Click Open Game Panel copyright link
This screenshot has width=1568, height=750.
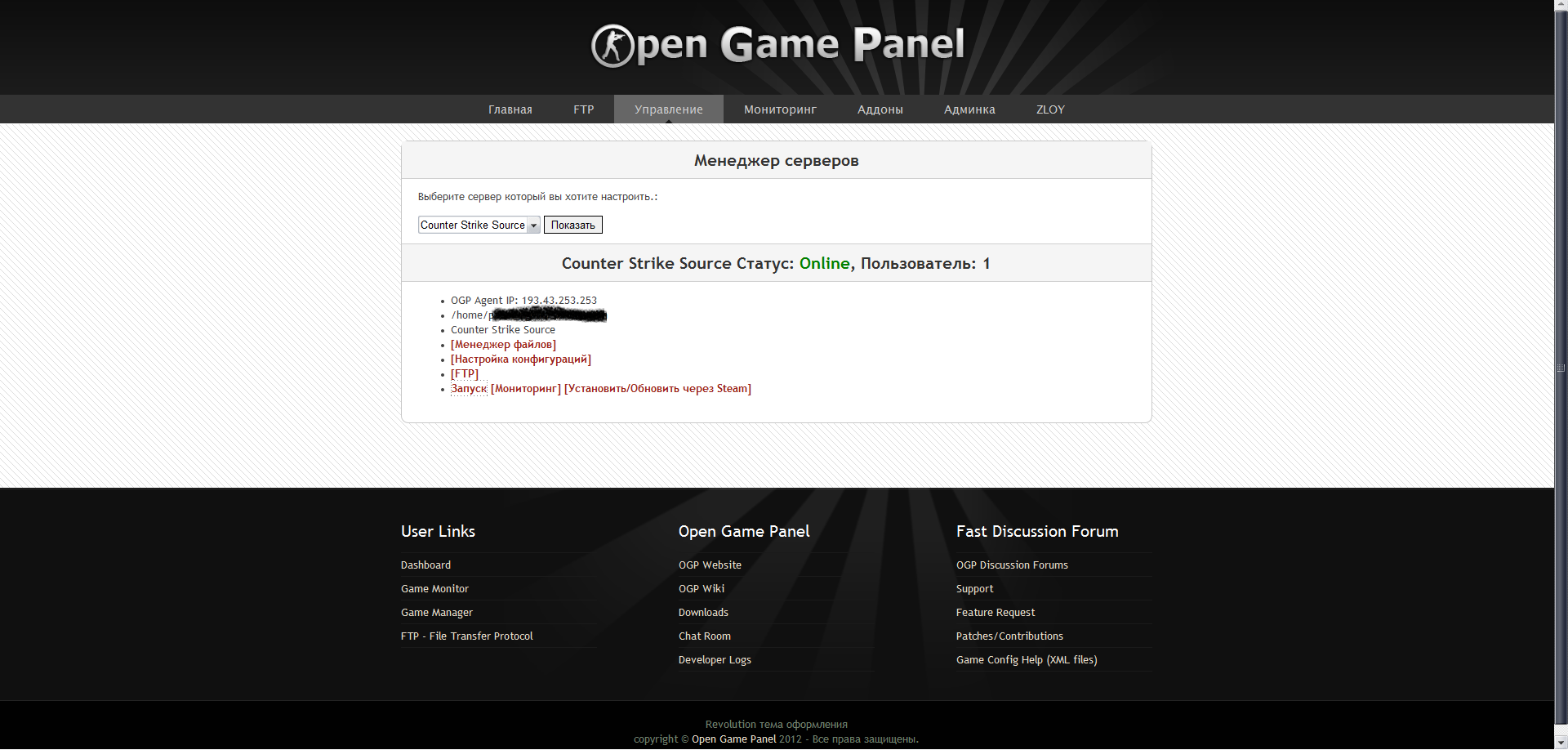point(733,739)
